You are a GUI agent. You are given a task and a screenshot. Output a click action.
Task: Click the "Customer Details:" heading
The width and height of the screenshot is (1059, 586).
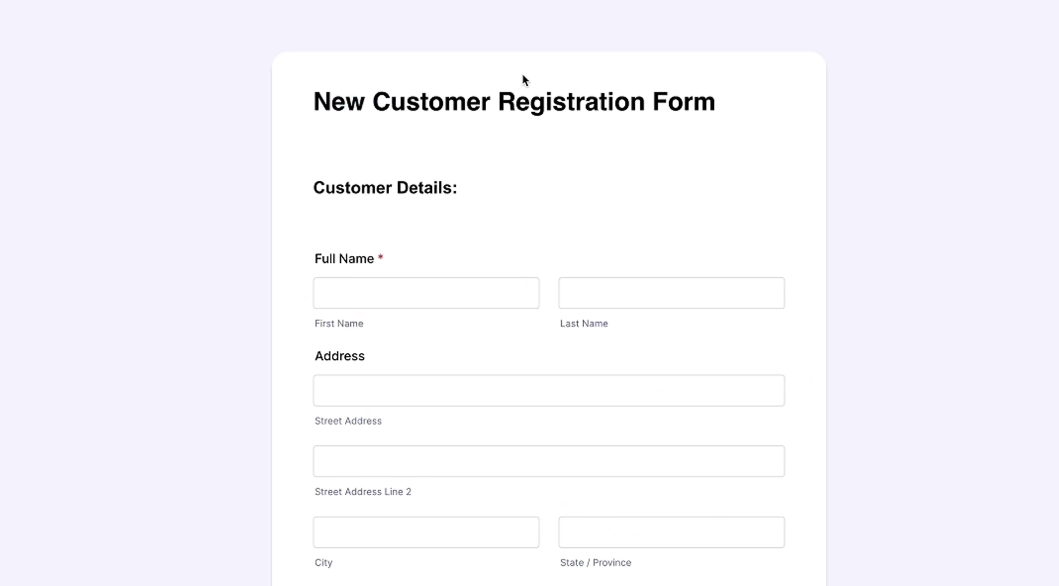pyautogui.click(x=385, y=188)
